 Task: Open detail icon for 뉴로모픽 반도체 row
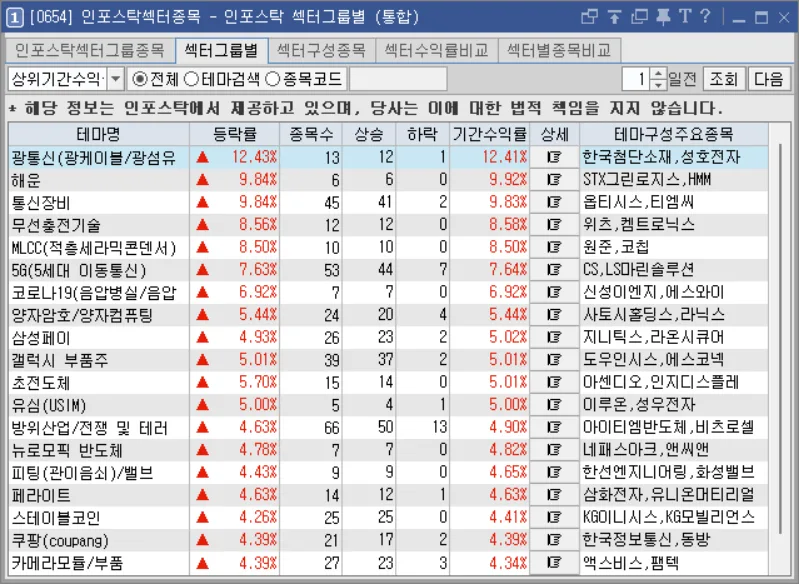(x=554, y=449)
